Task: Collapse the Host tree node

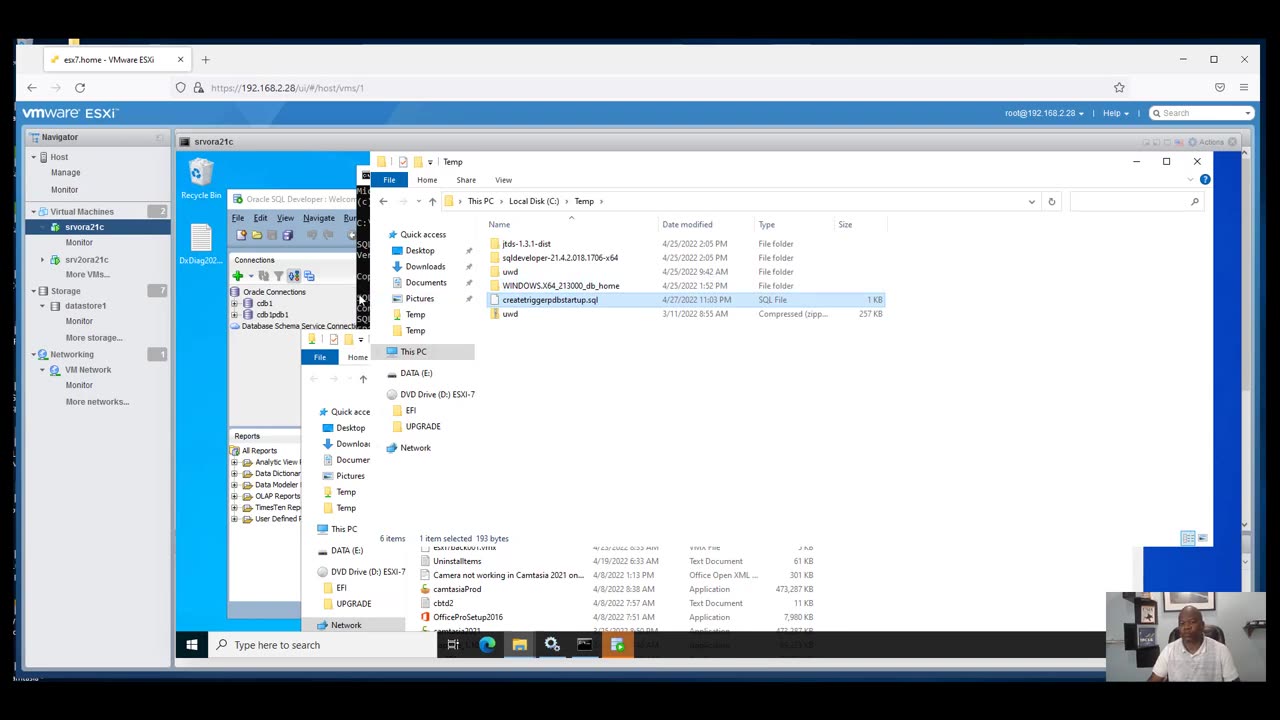Action: coord(33,157)
